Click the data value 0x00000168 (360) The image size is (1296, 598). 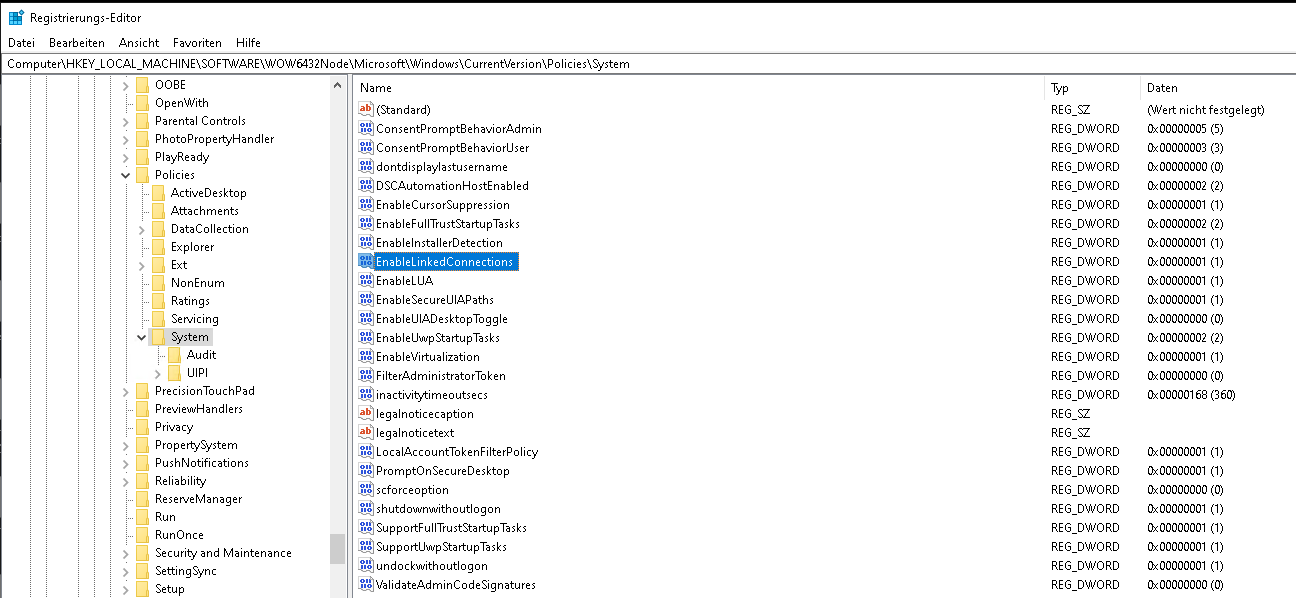tap(1191, 394)
